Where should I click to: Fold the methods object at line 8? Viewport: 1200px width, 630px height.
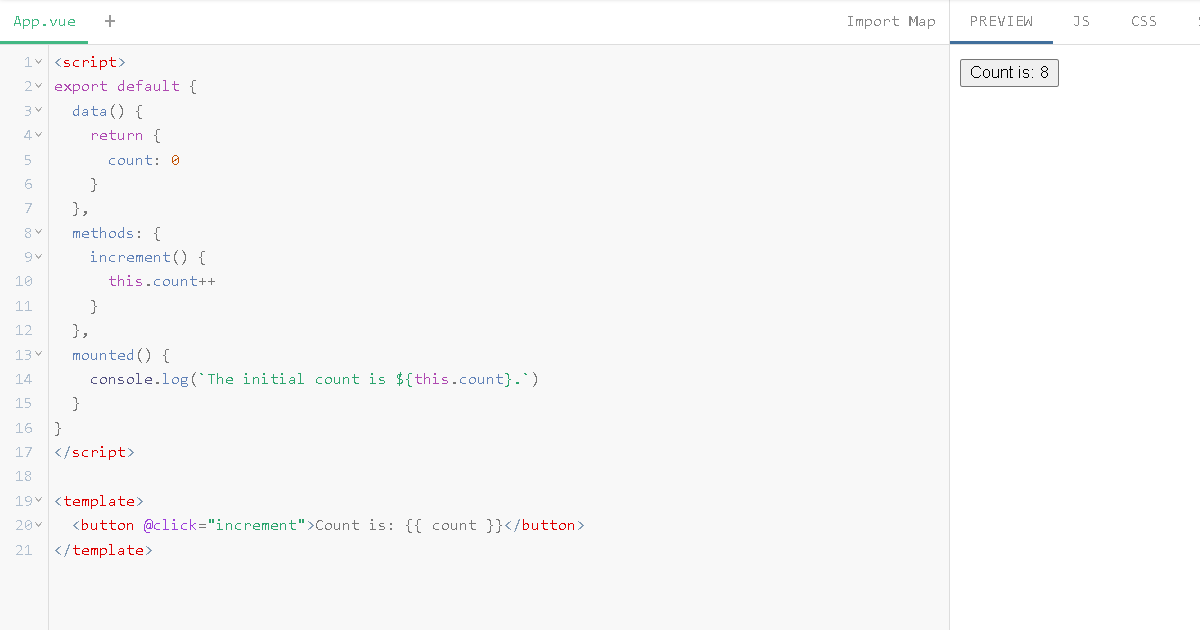coord(39,233)
